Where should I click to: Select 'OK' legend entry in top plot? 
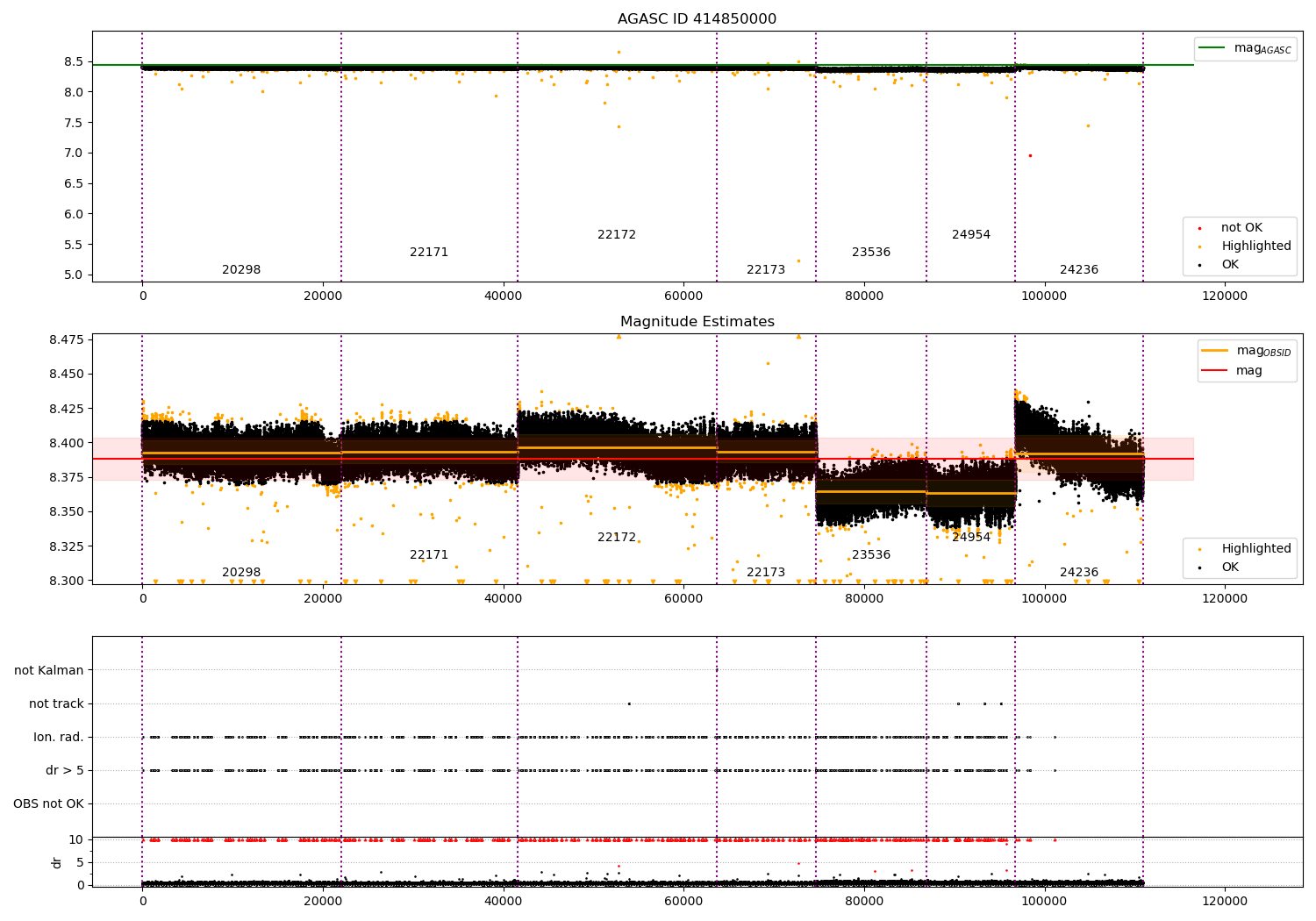point(1230,265)
